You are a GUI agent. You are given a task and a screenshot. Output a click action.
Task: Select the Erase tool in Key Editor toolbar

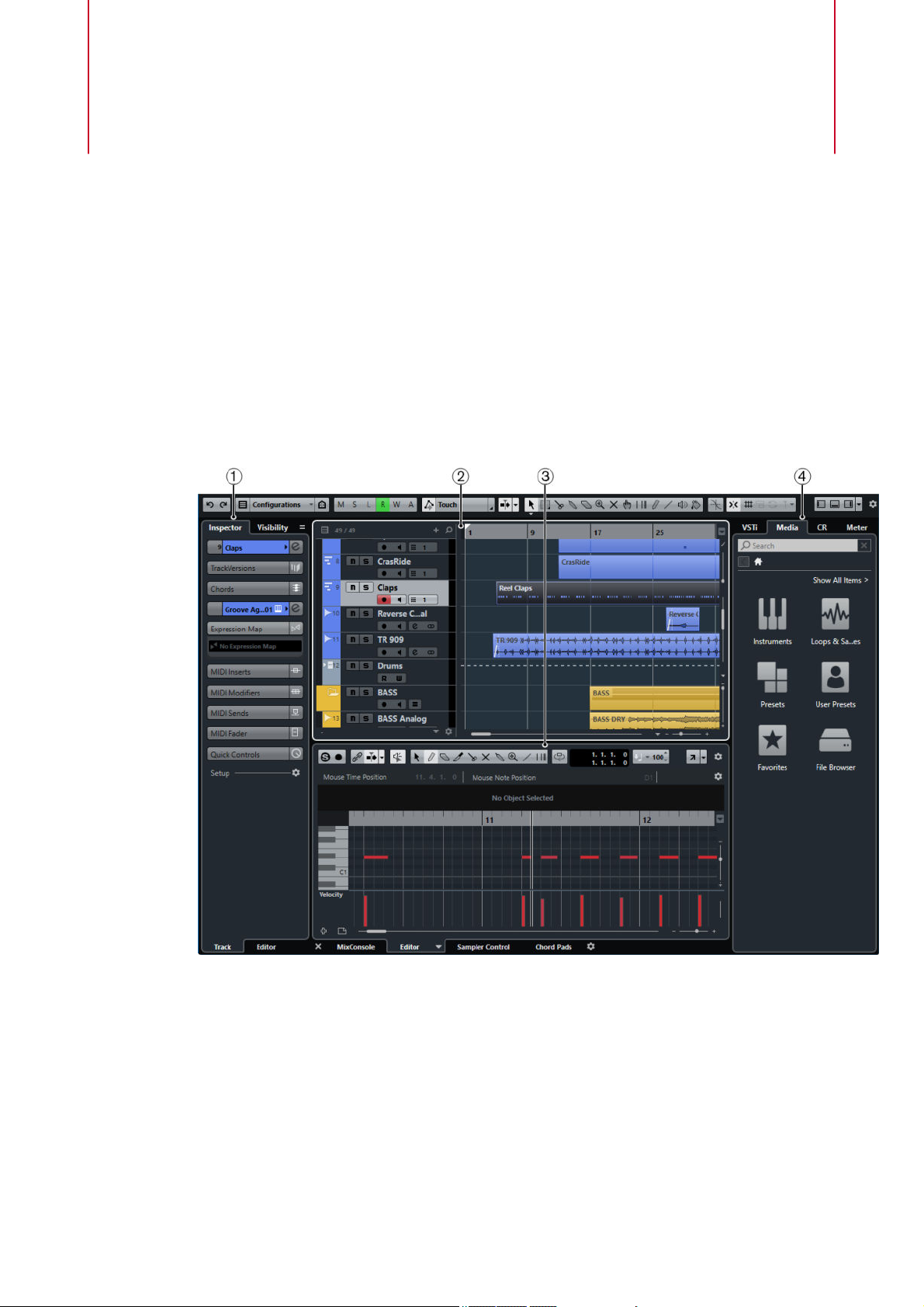point(445,757)
